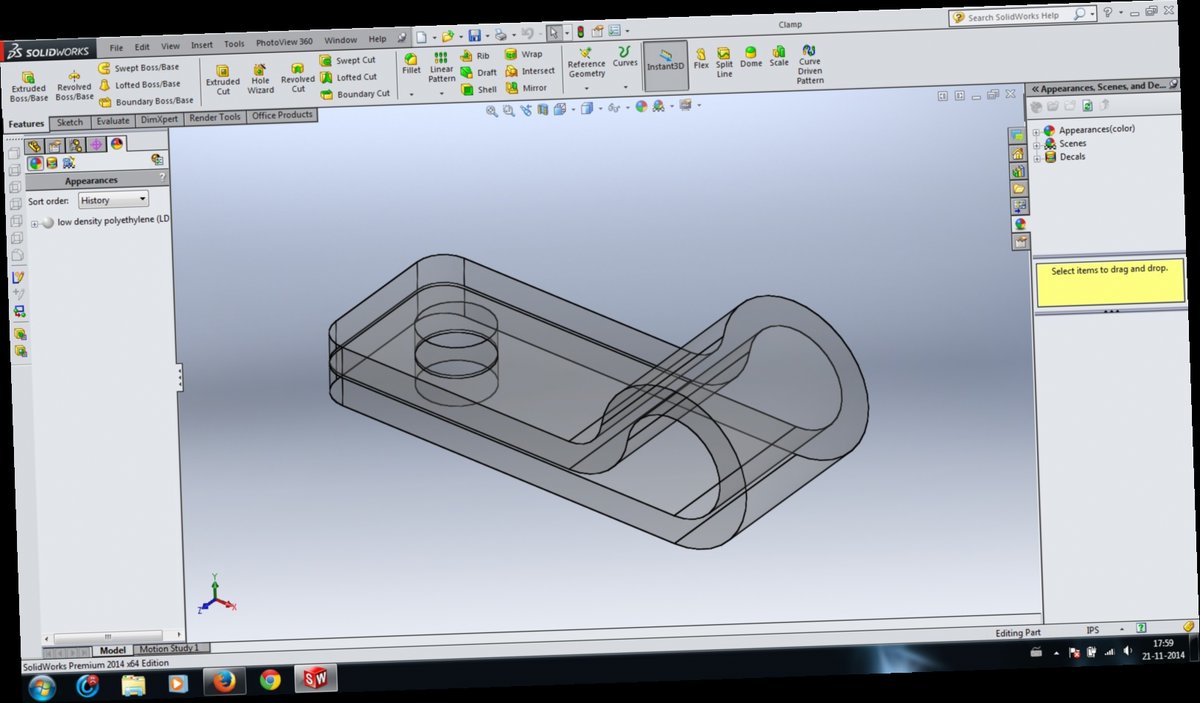The width and height of the screenshot is (1200, 703).
Task: Switch to the Sketch tab
Action: tap(69, 121)
